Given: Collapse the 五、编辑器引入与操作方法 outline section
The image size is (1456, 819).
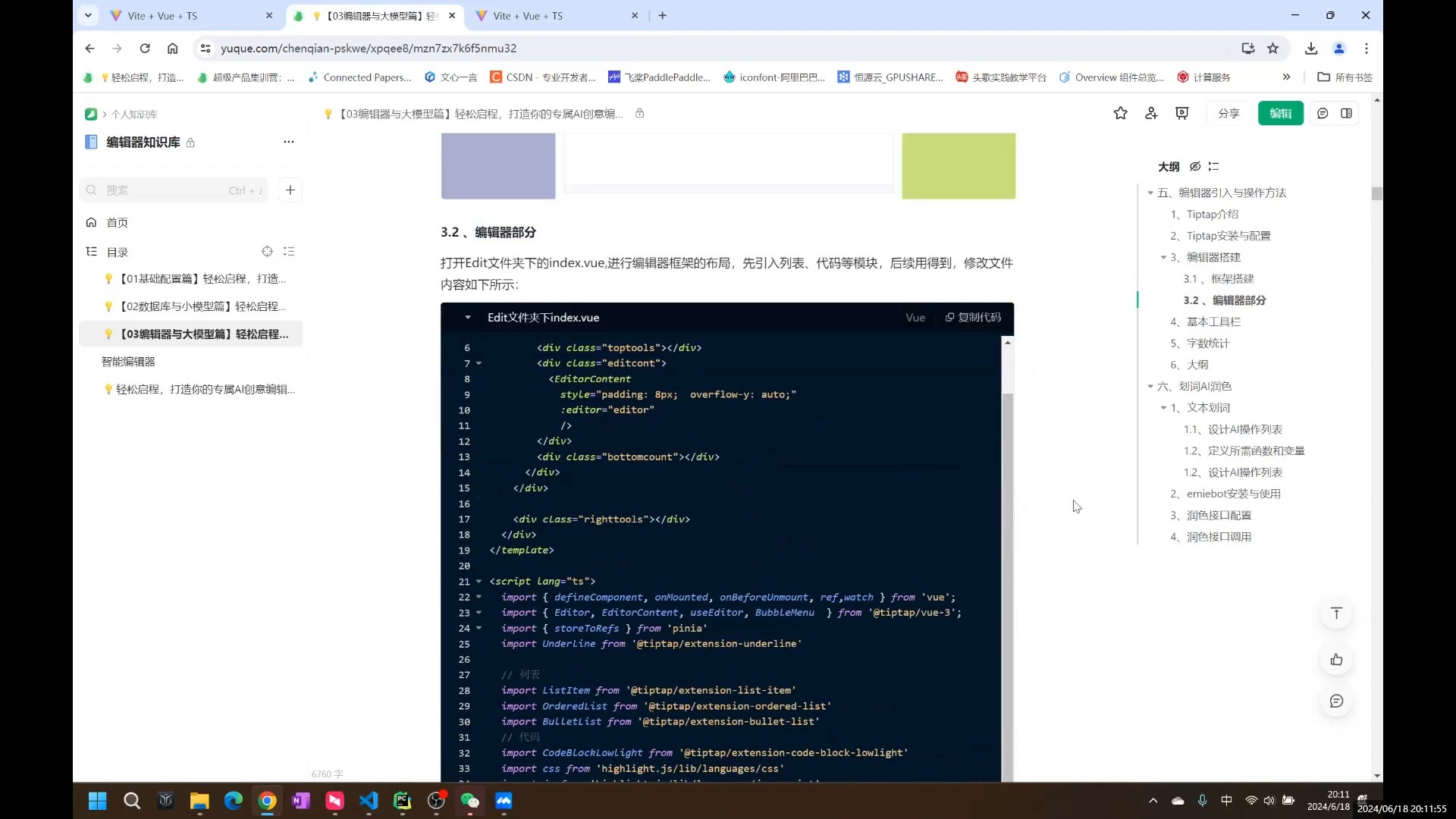Looking at the screenshot, I should 1150,193.
